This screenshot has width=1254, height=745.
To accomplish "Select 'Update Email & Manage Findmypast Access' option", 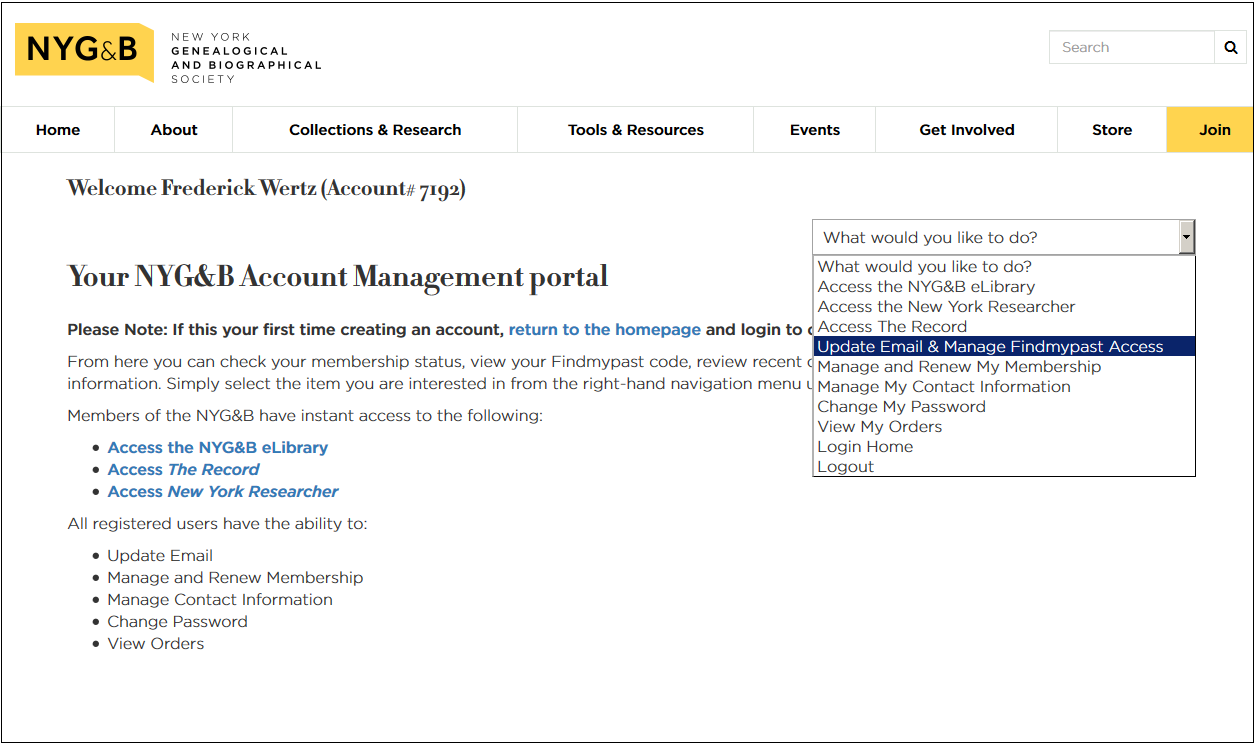I will [x=990, y=347].
